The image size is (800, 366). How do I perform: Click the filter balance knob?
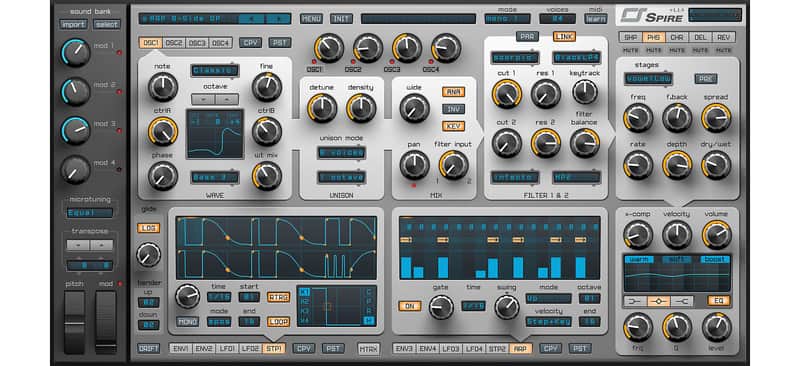coord(585,142)
